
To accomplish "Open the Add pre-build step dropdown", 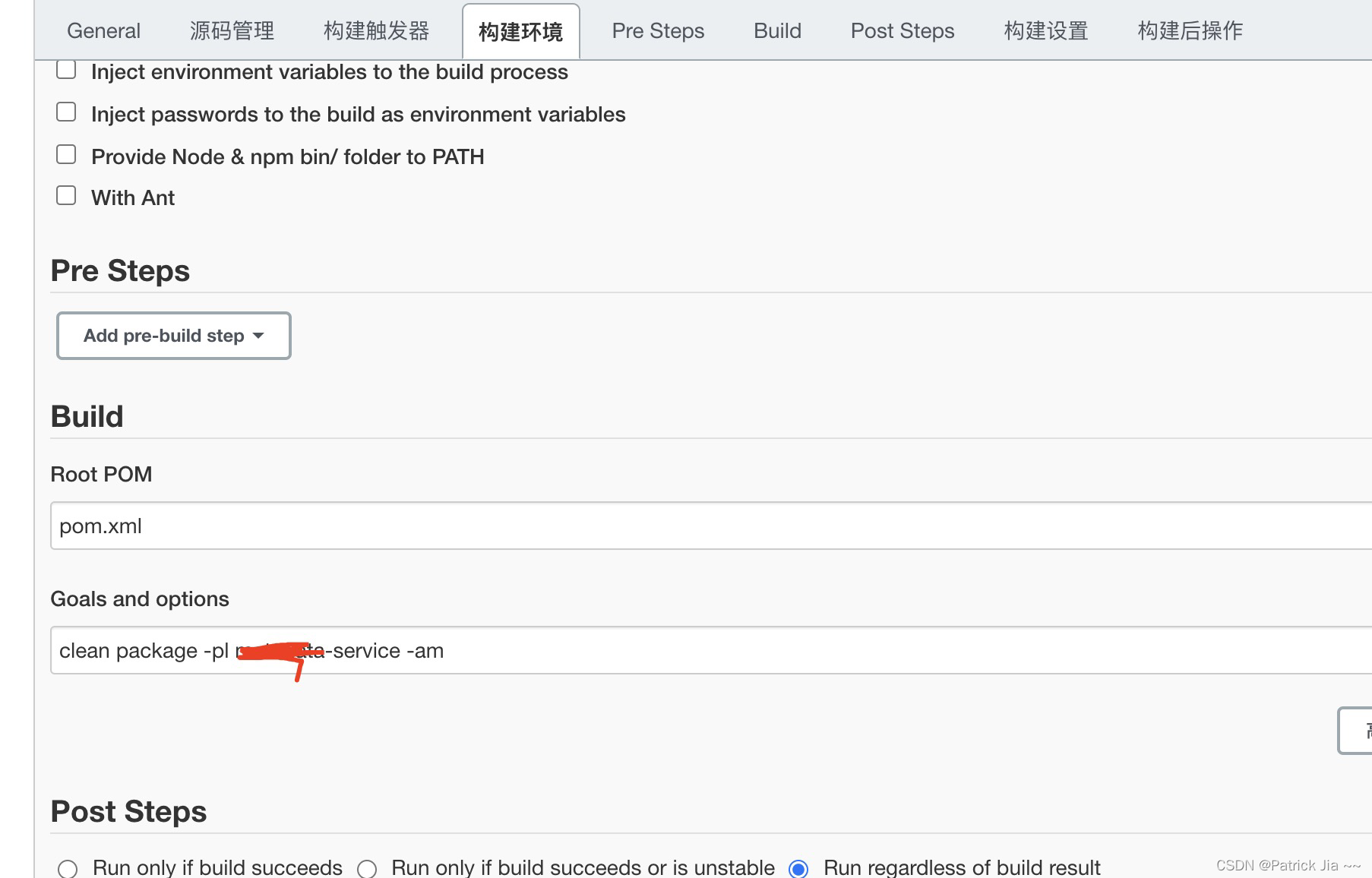I will [173, 335].
